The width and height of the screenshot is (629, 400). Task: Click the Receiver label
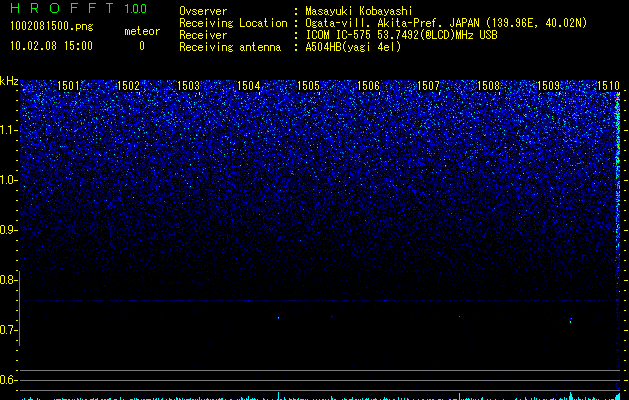tap(203, 35)
